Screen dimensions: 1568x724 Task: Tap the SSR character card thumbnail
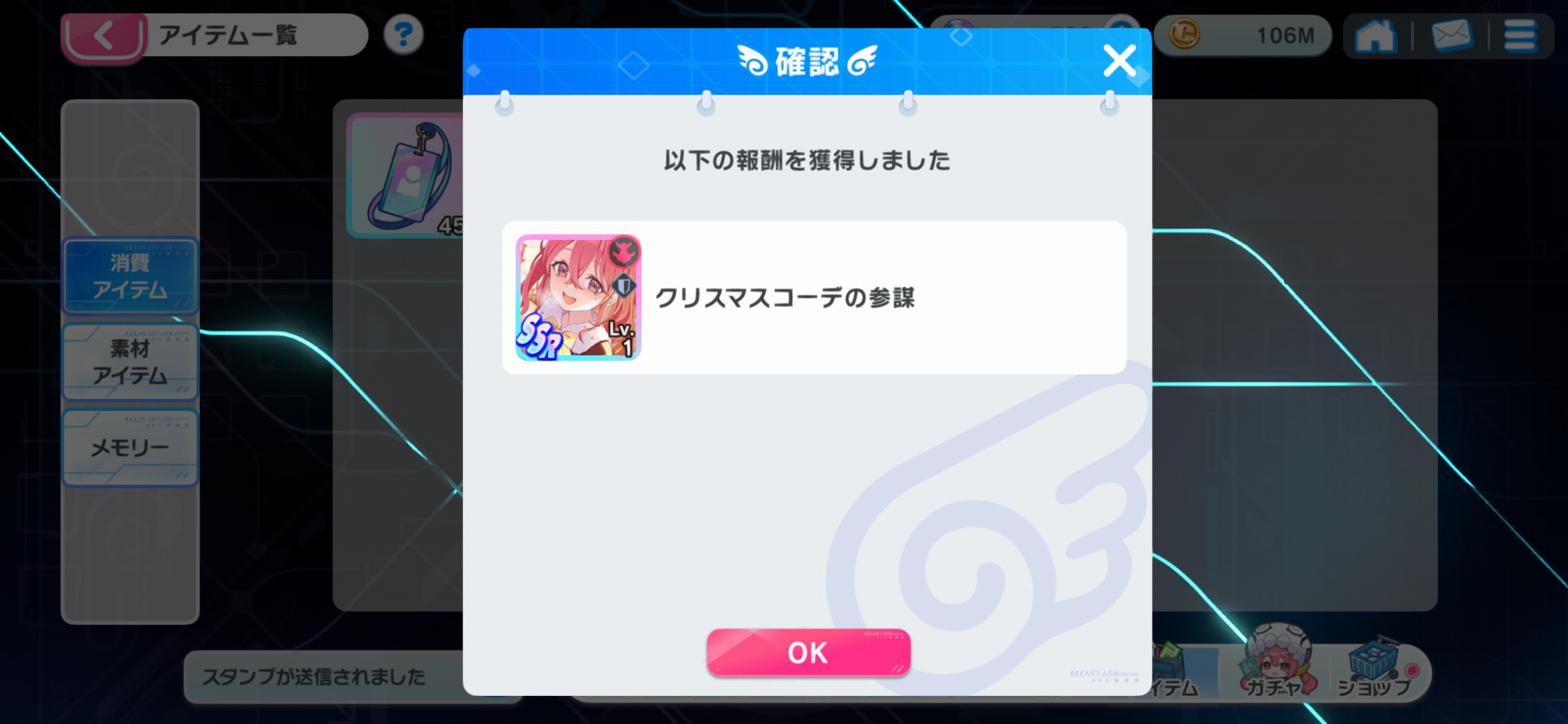(578, 298)
